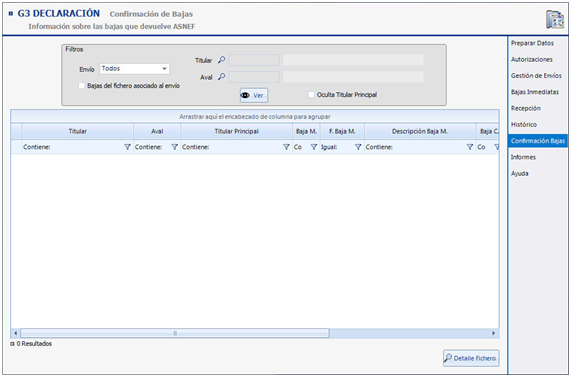Click Titular code input field
The width and height of the screenshot is (571, 377).
click(x=254, y=60)
